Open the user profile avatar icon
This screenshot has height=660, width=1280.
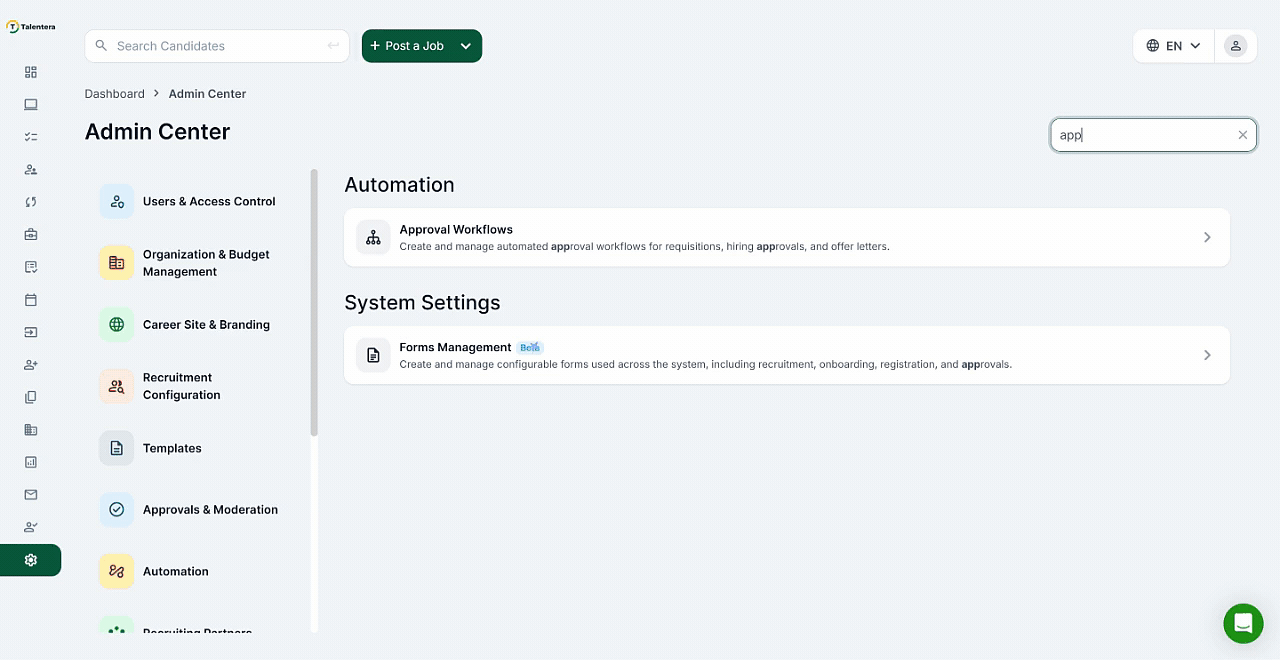pos(1236,46)
